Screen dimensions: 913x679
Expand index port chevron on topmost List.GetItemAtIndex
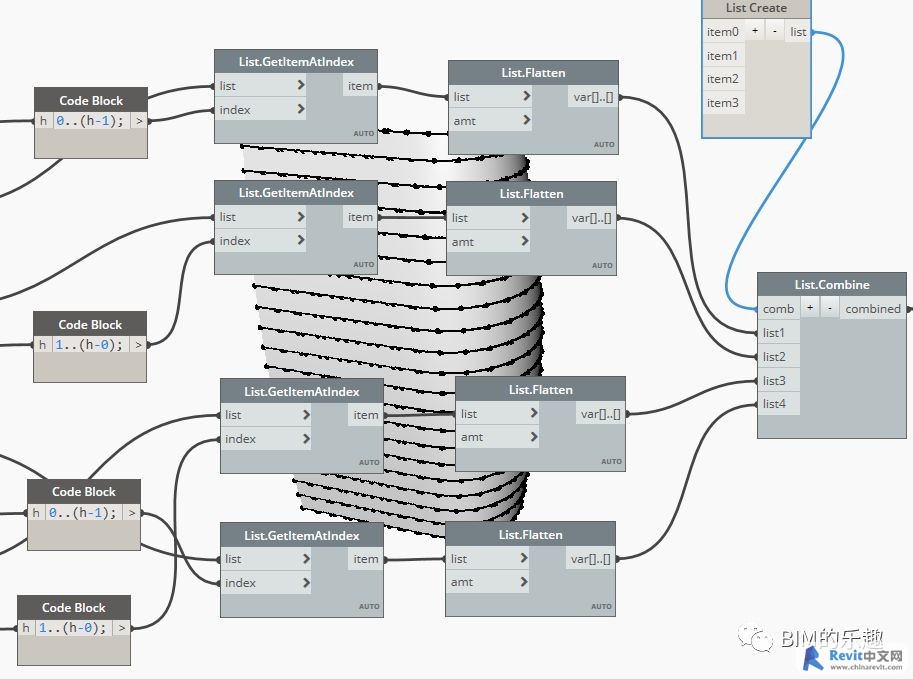point(301,110)
